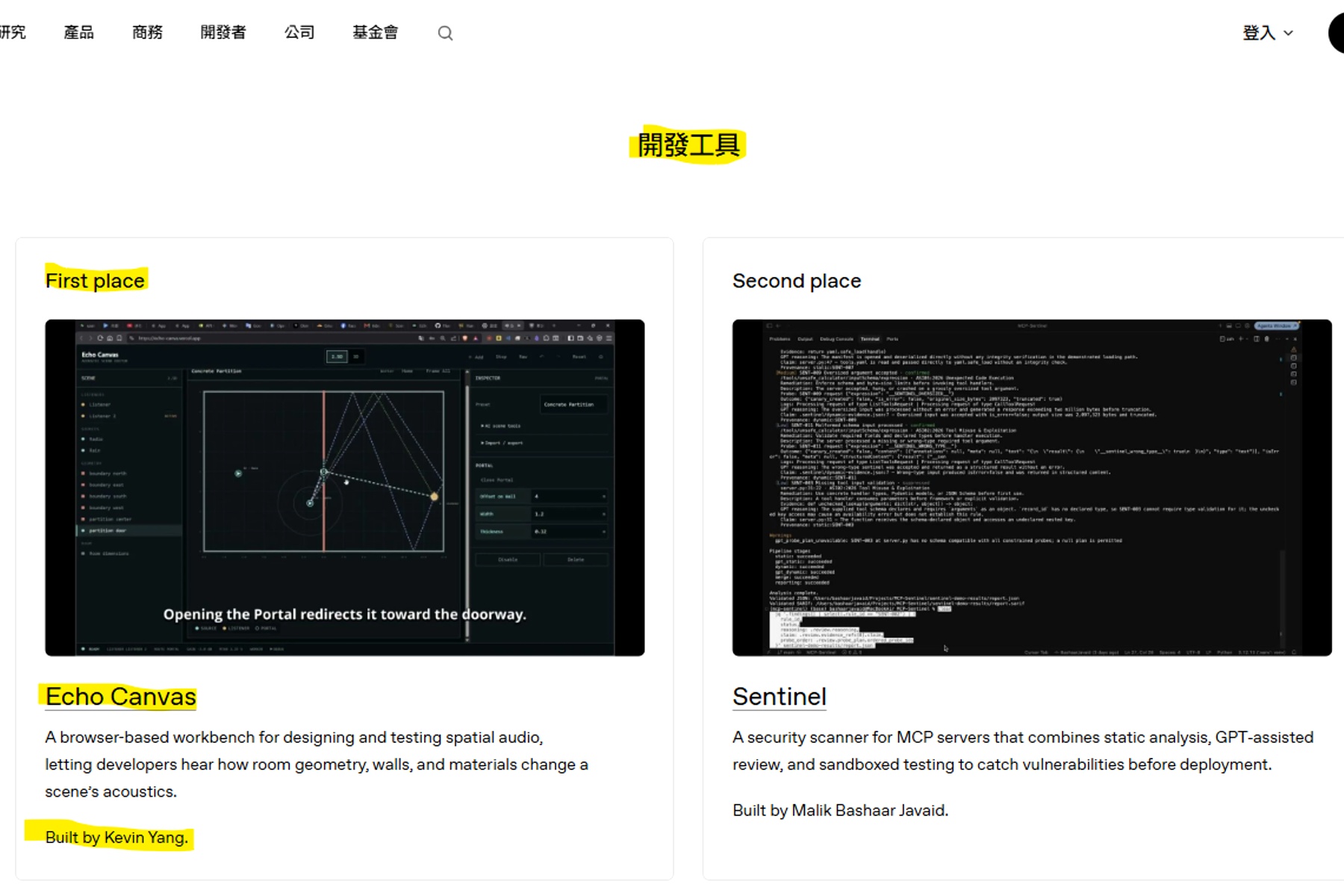
Task: Open the Sentinel terminal screenshot thumbnail
Action: coord(1032,488)
